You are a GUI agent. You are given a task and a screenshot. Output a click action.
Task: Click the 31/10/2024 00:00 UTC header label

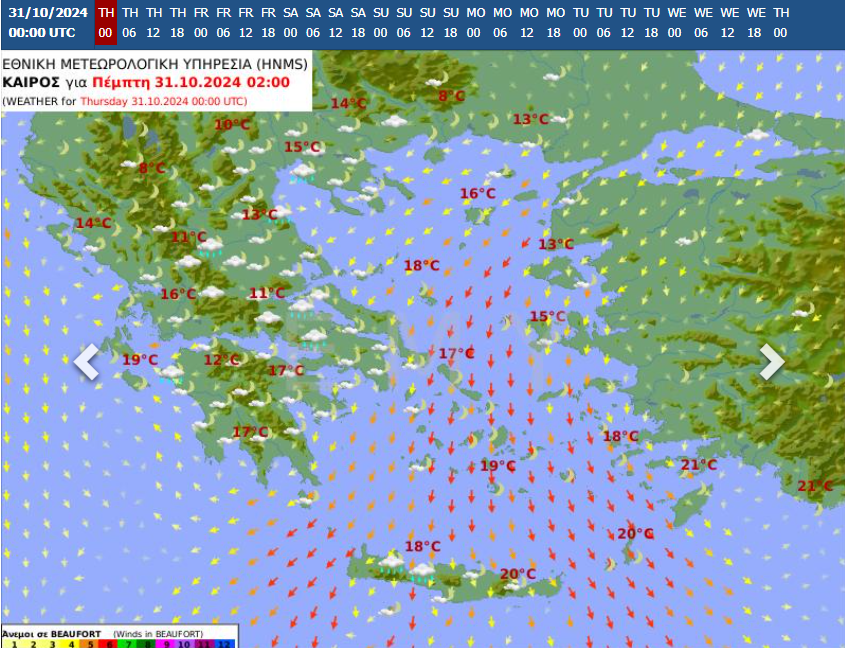point(48,23)
